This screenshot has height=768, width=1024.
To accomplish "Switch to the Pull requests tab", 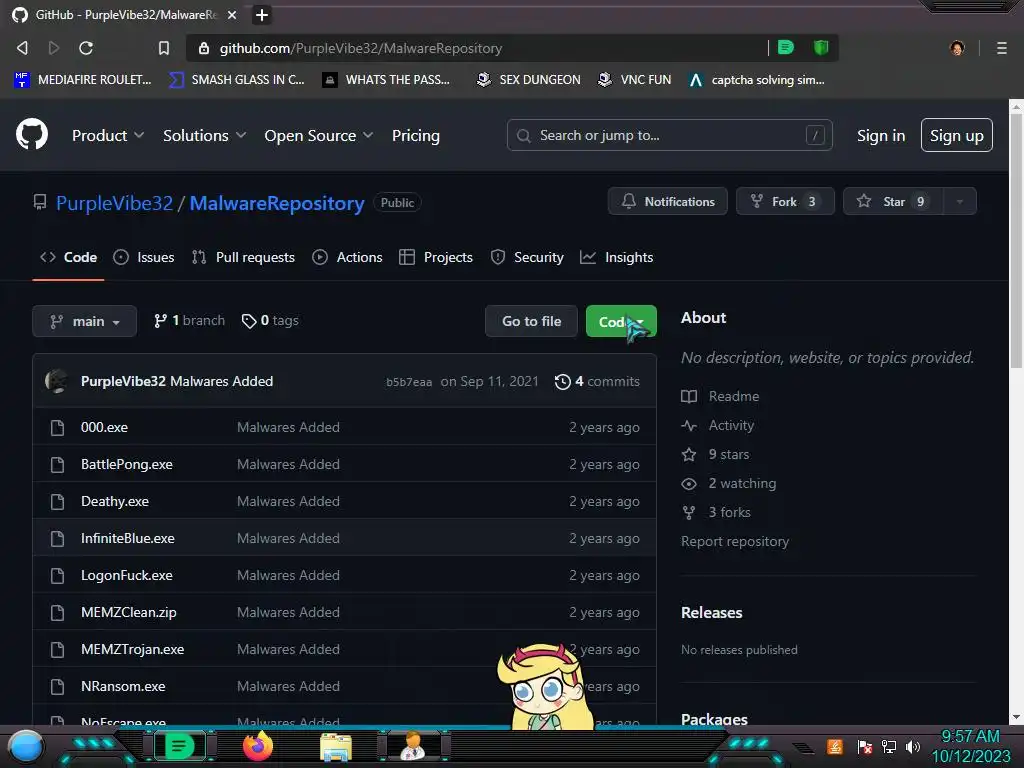I will [243, 257].
